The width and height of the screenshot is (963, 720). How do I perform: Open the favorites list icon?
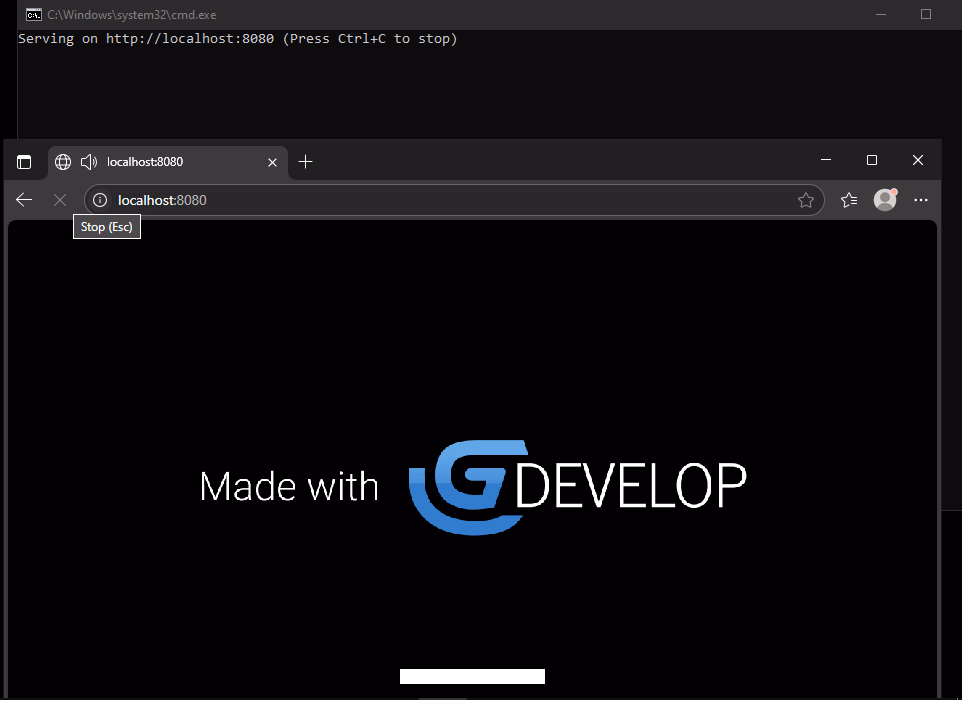(x=849, y=200)
